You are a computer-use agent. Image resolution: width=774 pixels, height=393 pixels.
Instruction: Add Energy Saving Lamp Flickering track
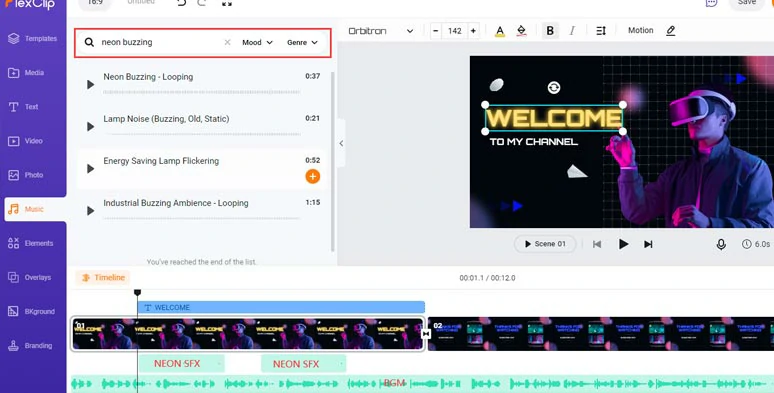click(312, 176)
